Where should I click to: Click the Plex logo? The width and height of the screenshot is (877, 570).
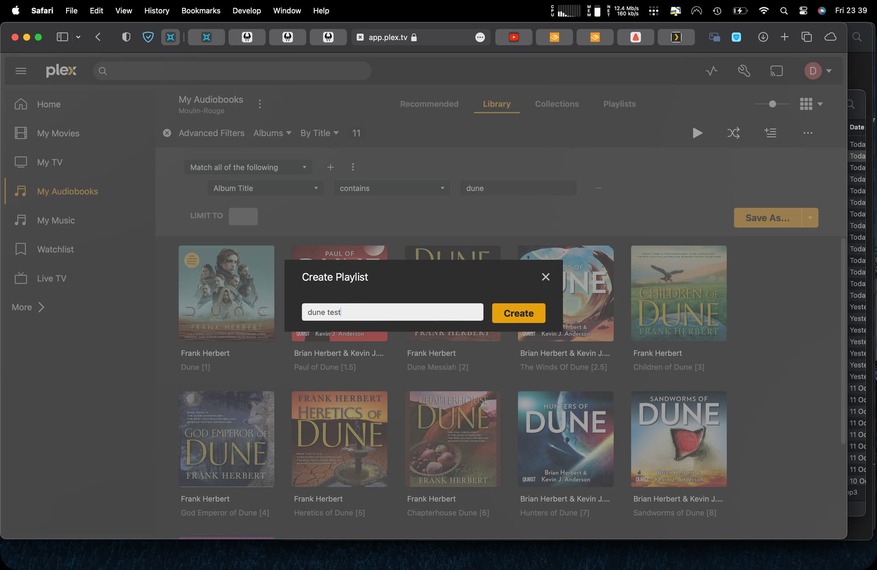pyautogui.click(x=61, y=70)
